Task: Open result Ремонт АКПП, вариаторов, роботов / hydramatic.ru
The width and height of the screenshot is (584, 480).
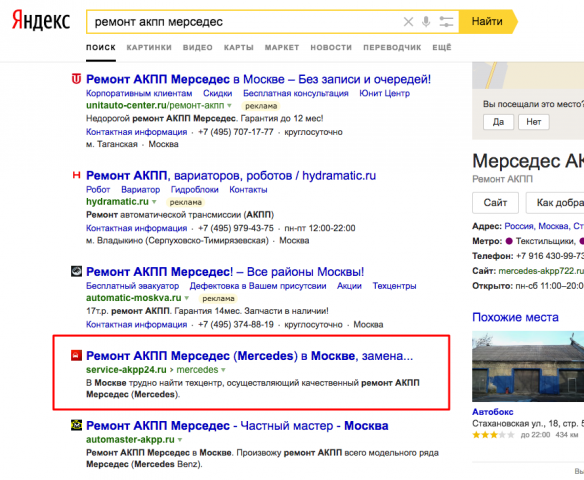Action: pos(231,175)
